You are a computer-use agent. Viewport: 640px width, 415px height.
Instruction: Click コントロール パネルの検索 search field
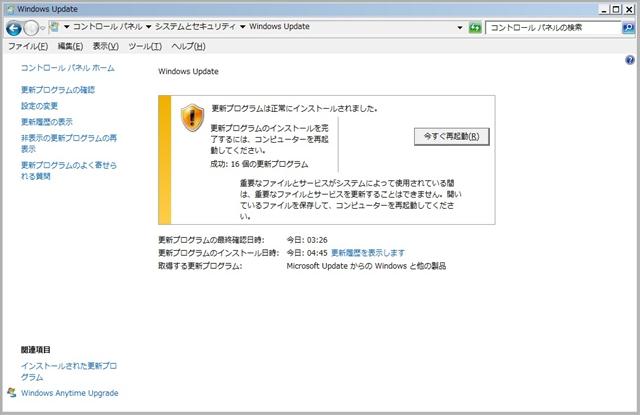click(x=553, y=28)
